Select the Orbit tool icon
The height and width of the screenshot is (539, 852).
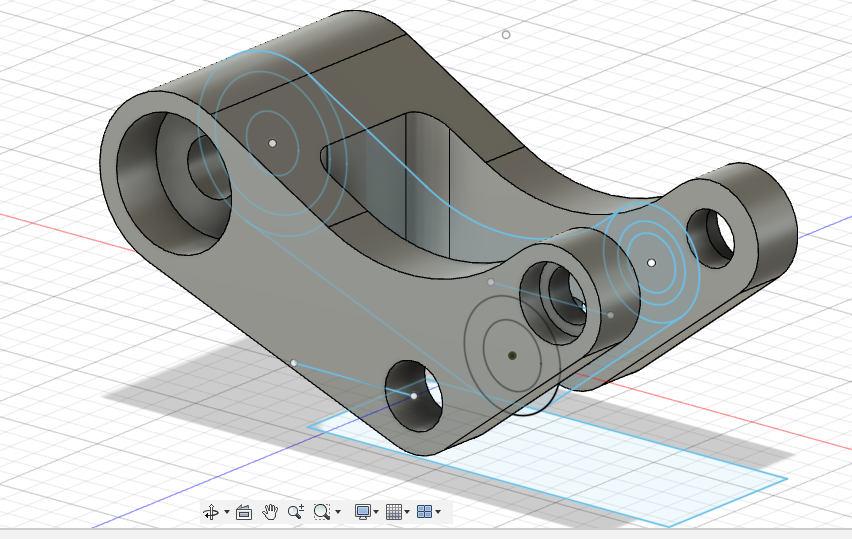[211, 512]
